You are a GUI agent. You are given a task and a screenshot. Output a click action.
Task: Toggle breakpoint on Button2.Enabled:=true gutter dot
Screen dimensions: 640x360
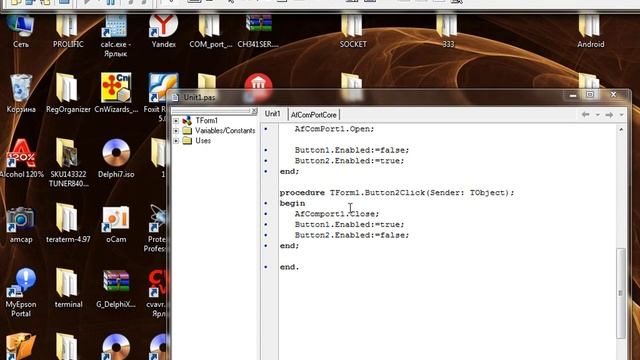click(x=266, y=161)
